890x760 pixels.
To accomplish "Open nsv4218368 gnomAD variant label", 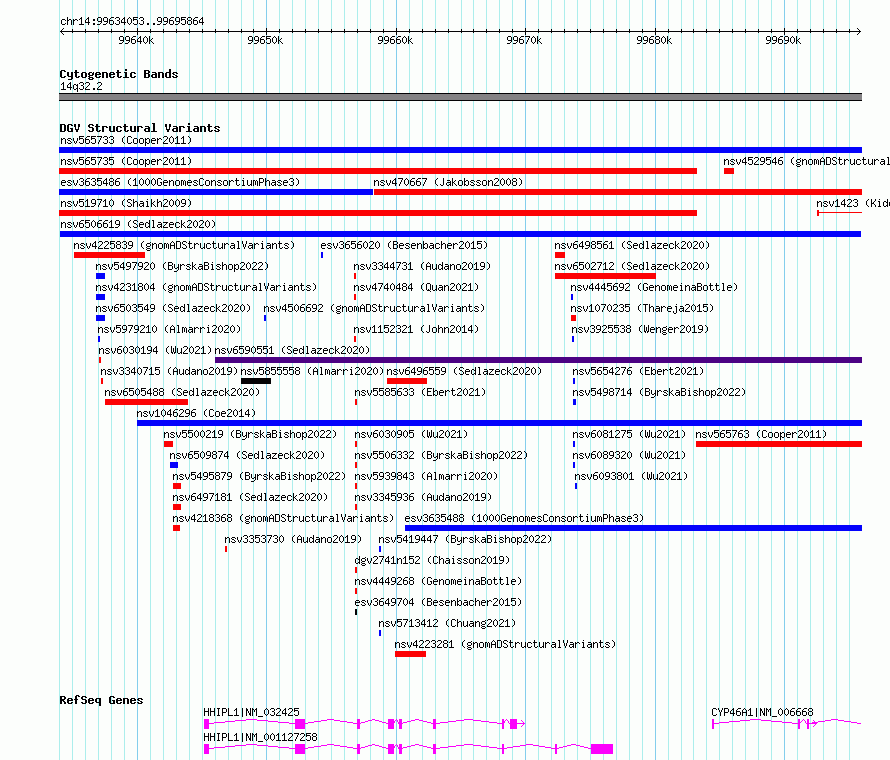I will [283, 518].
